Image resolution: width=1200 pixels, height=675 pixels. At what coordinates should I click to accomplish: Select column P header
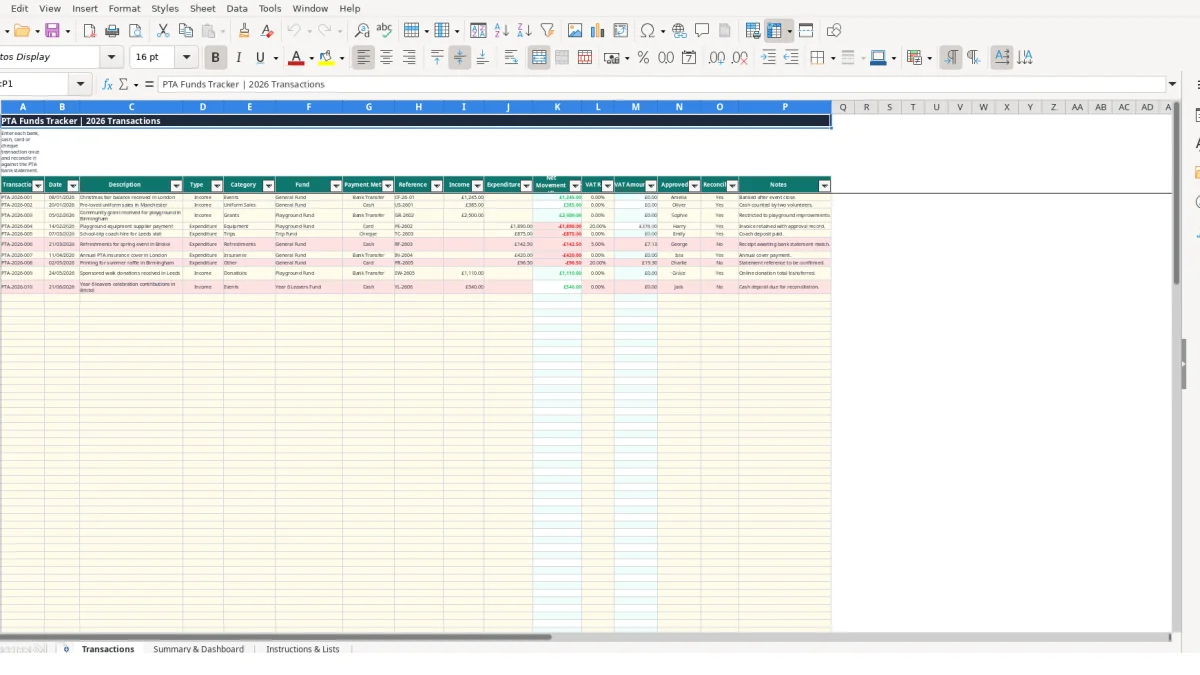pyautogui.click(x=785, y=107)
